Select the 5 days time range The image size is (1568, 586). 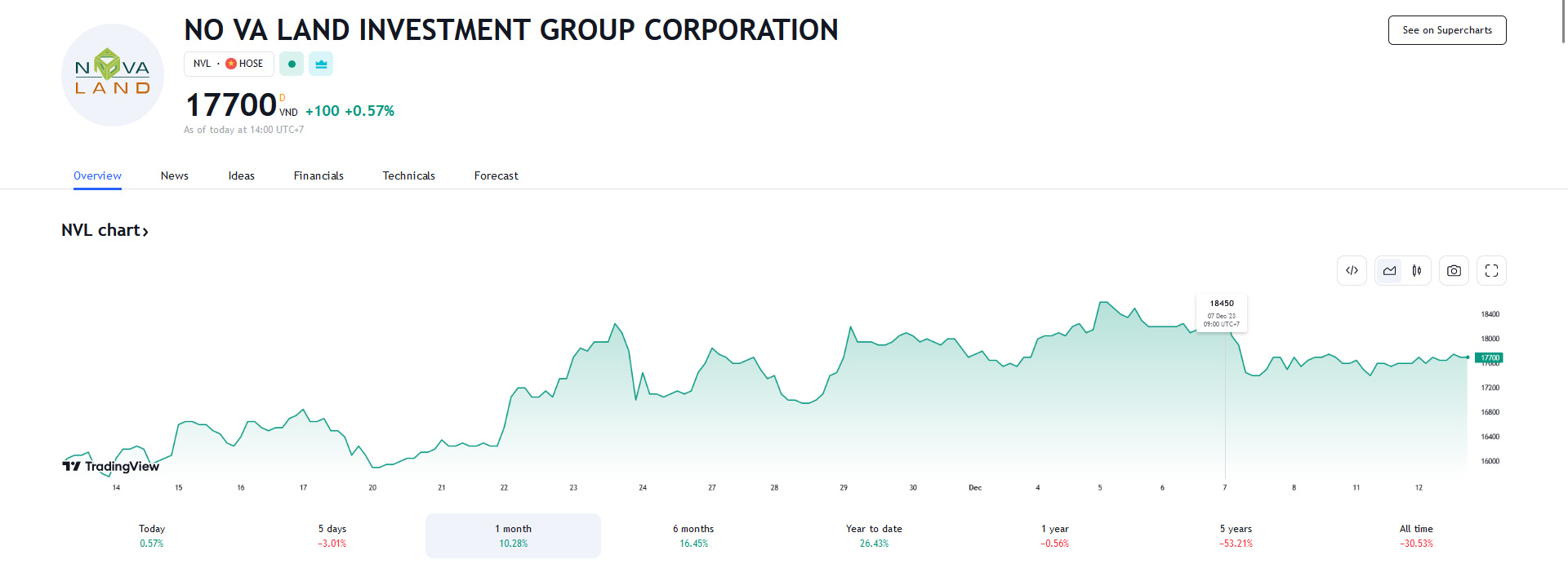332,535
